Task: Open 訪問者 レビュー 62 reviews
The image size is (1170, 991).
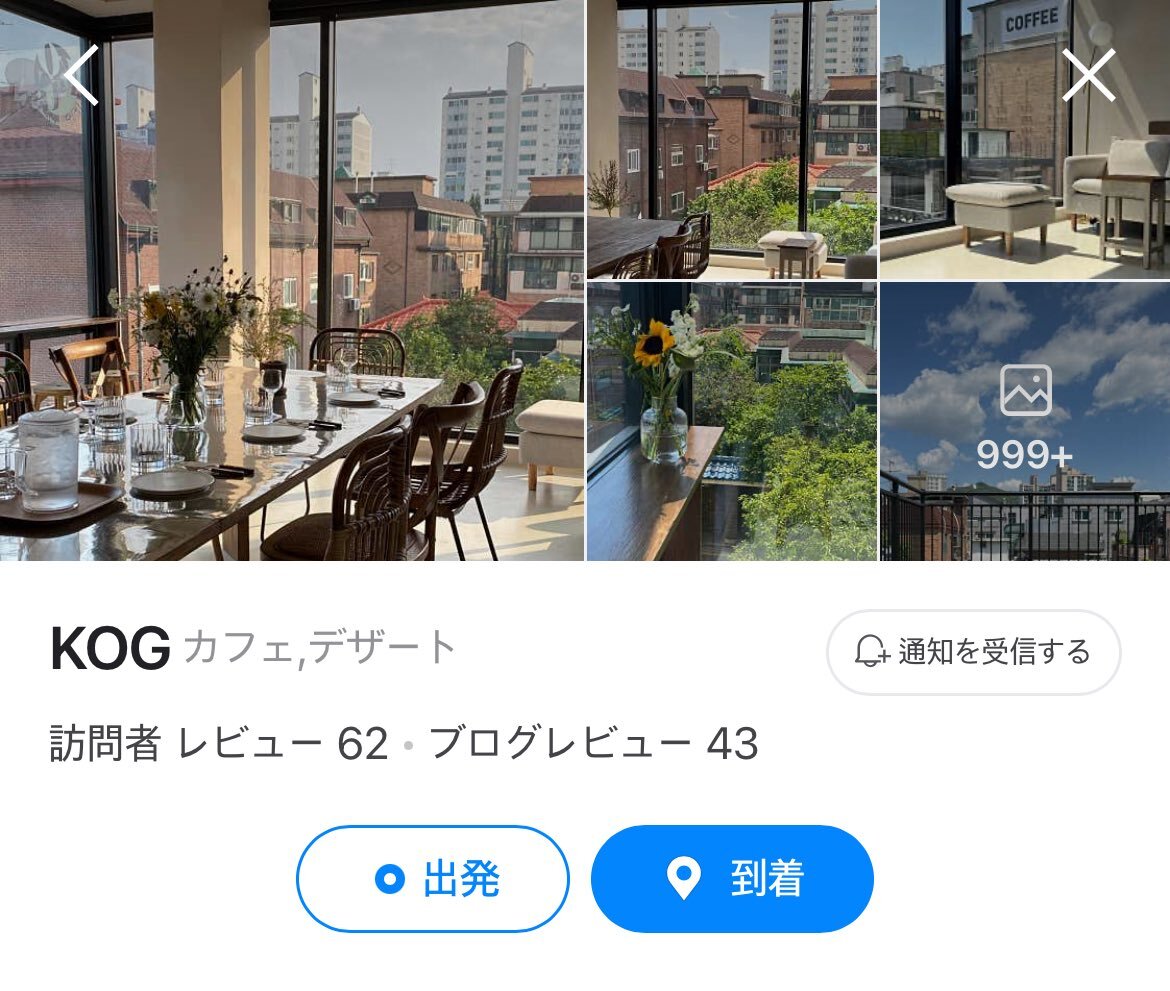Action: click(x=219, y=743)
